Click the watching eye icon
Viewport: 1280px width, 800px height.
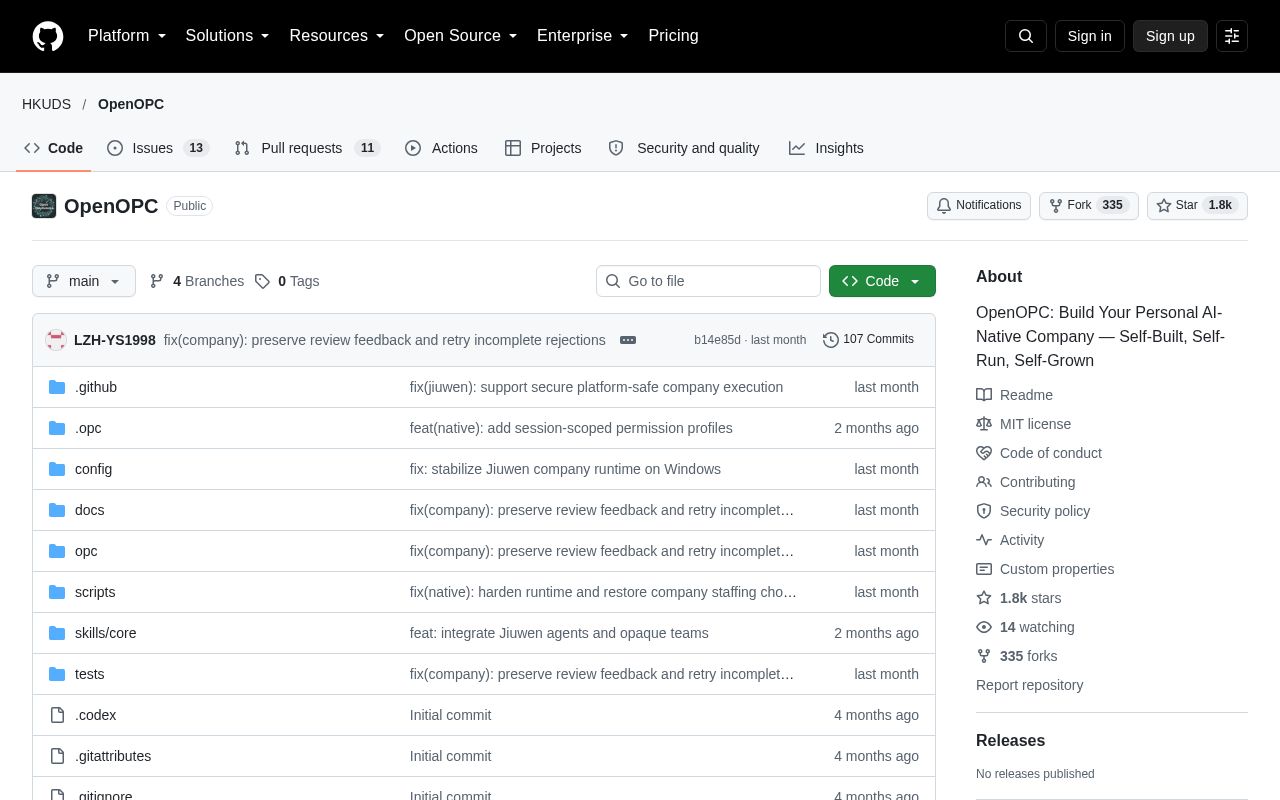984,627
